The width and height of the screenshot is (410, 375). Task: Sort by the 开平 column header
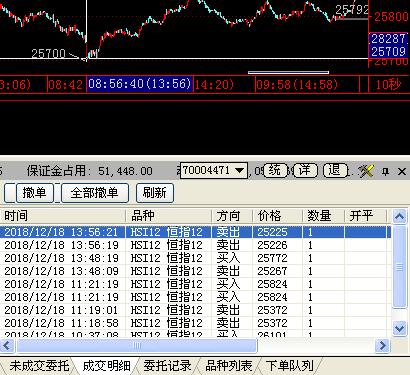365,216
